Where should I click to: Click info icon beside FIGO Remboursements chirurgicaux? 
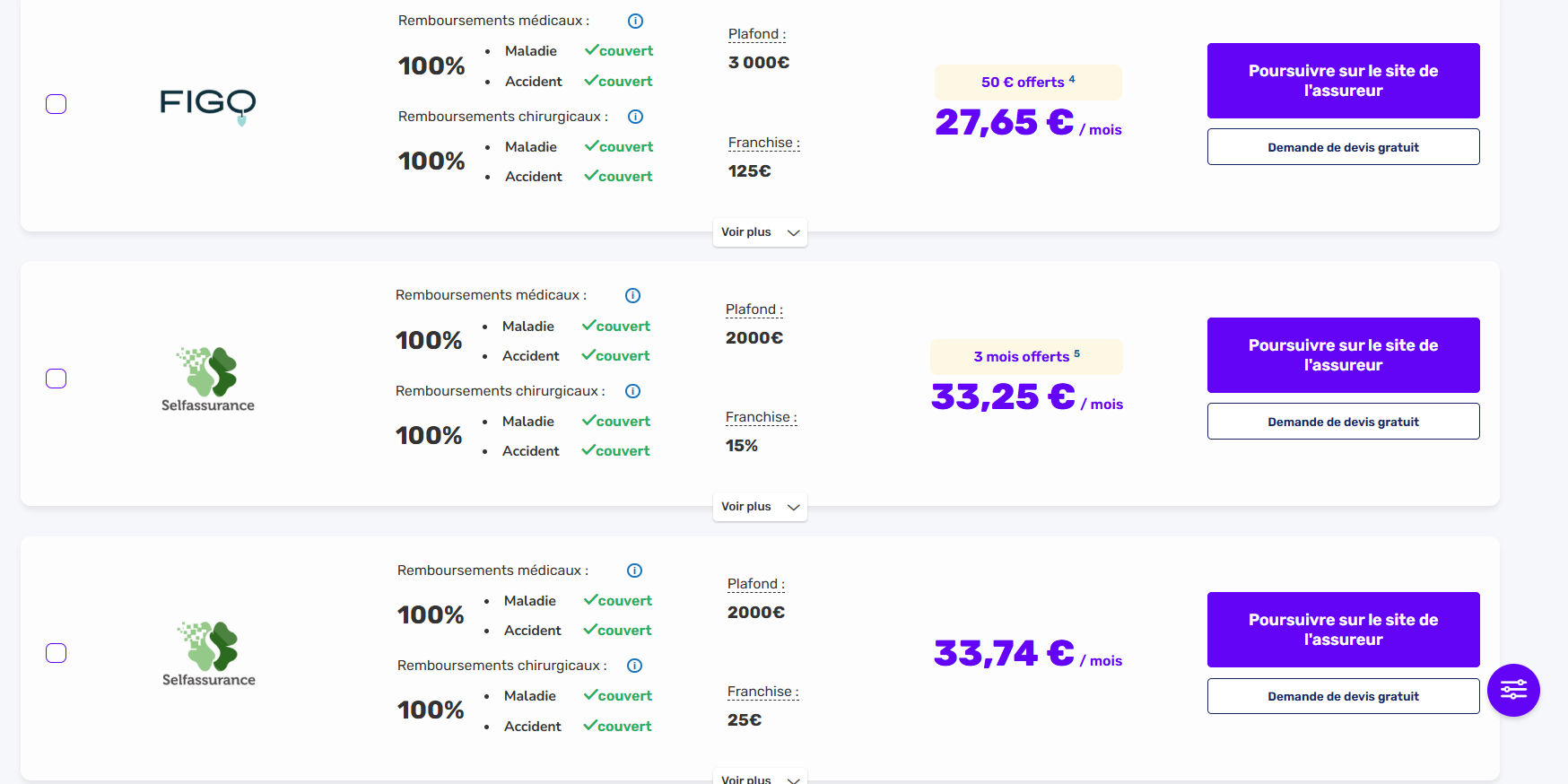click(635, 117)
